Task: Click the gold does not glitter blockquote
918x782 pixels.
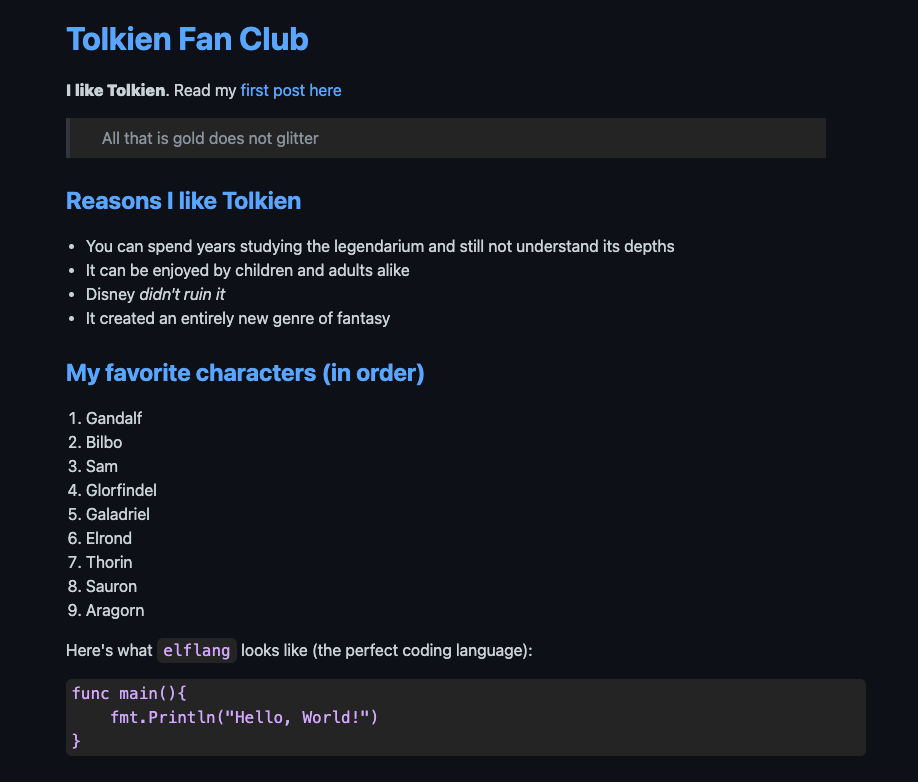Action: pos(446,138)
